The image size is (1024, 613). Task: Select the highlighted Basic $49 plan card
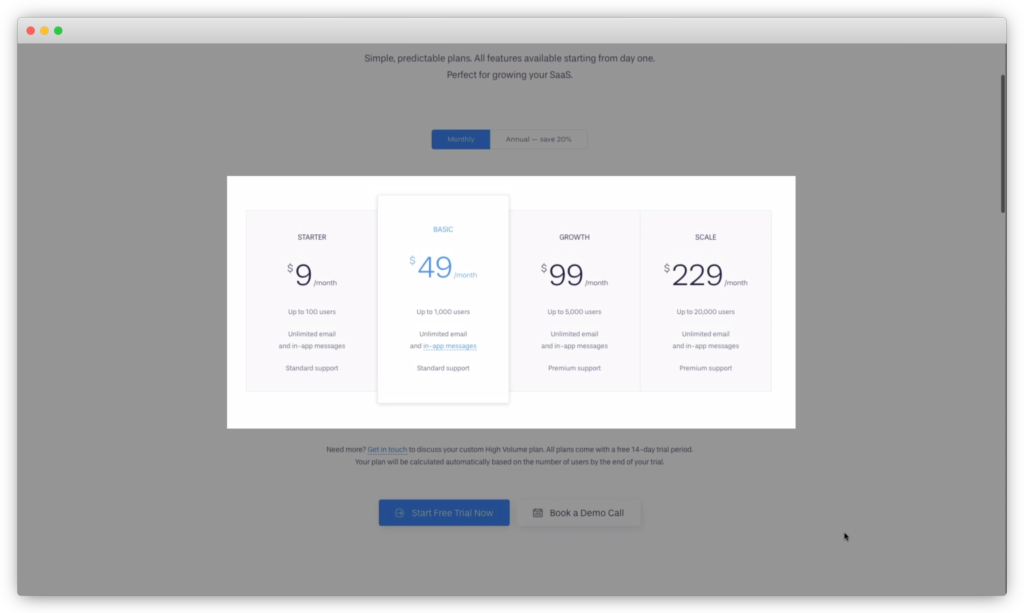tap(442, 297)
